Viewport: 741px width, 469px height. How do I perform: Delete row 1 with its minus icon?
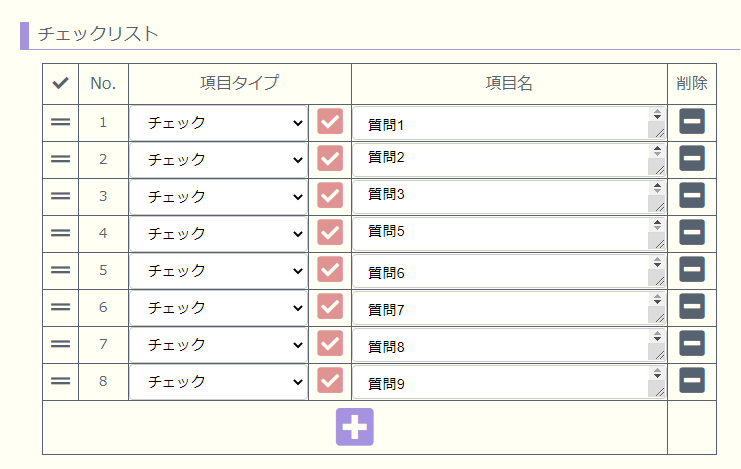click(692, 121)
